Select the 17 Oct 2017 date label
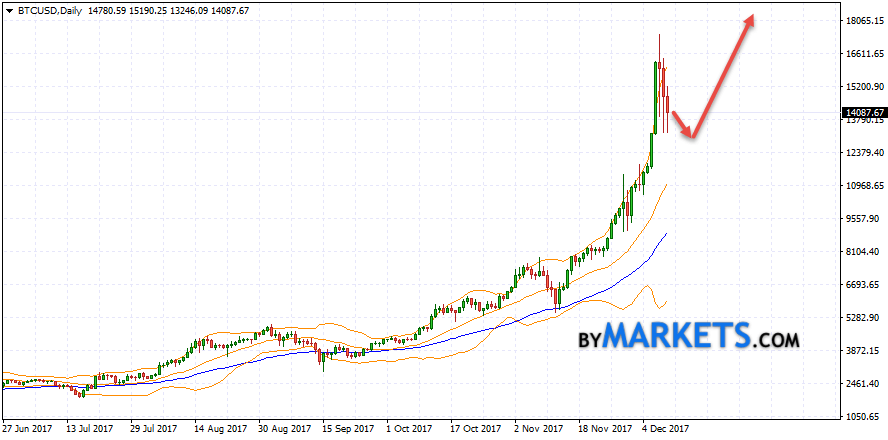The height and width of the screenshot is (440, 888). click(475, 428)
